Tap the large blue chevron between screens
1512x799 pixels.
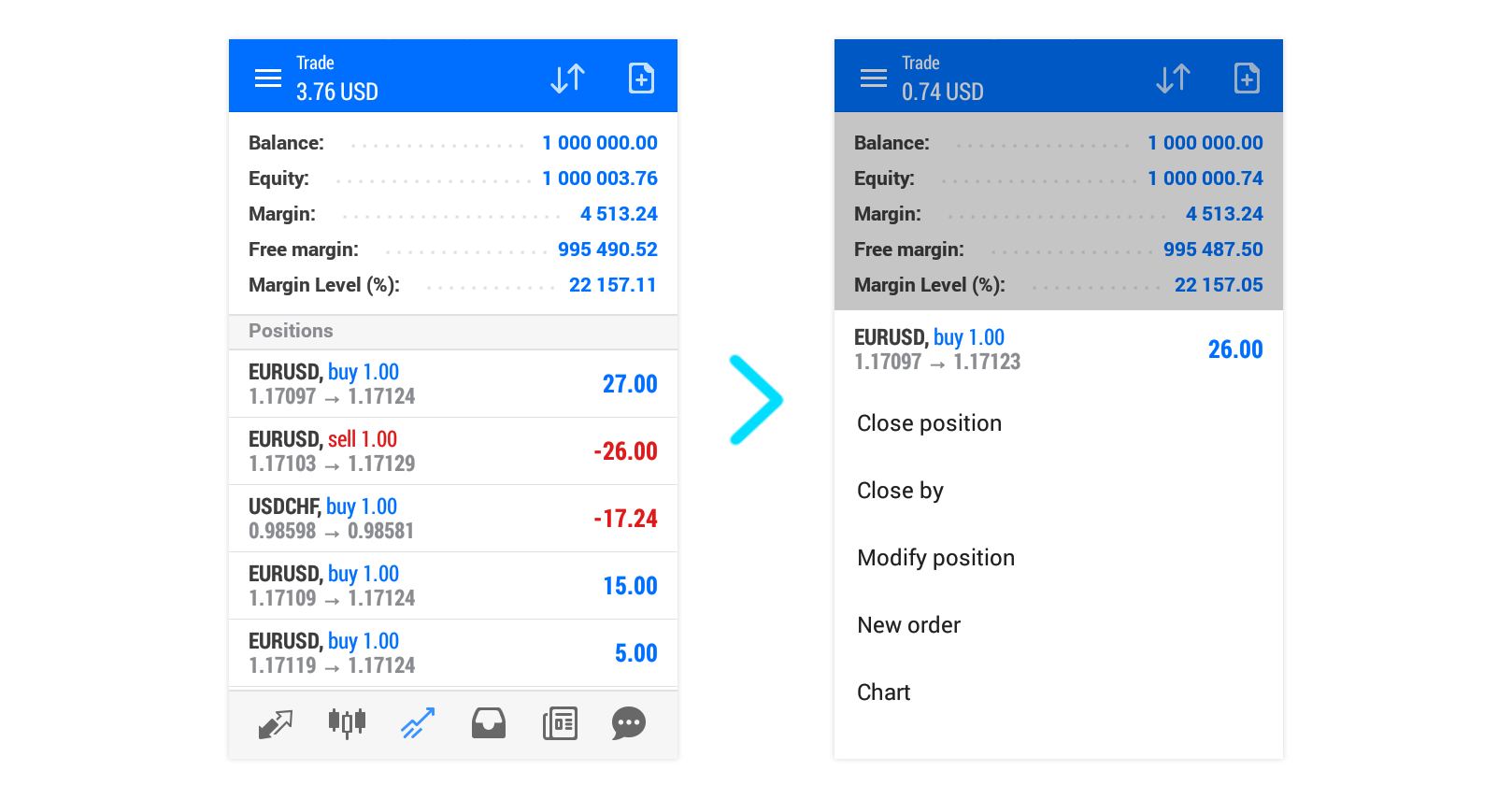757,399
